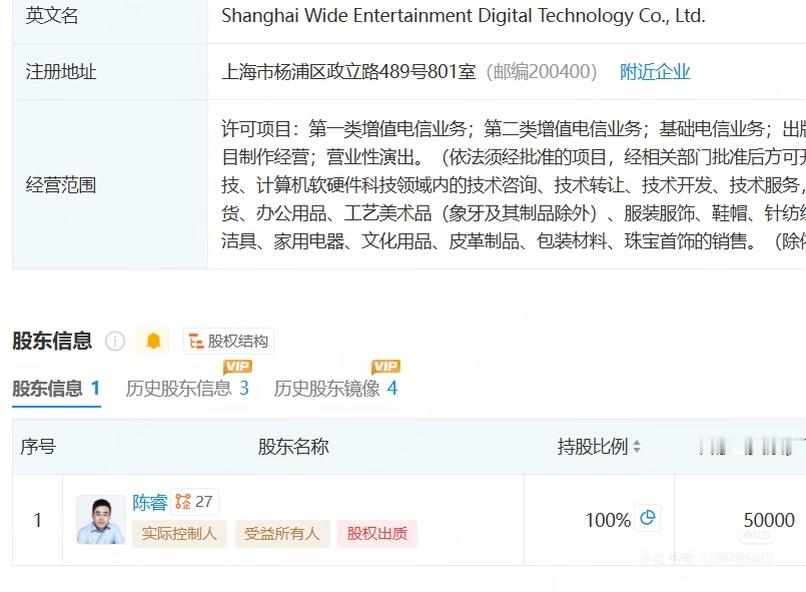Click the 股东名称 column header
Image resolution: width=806 pixels, height=592 pixels.
tap(293, 447)
